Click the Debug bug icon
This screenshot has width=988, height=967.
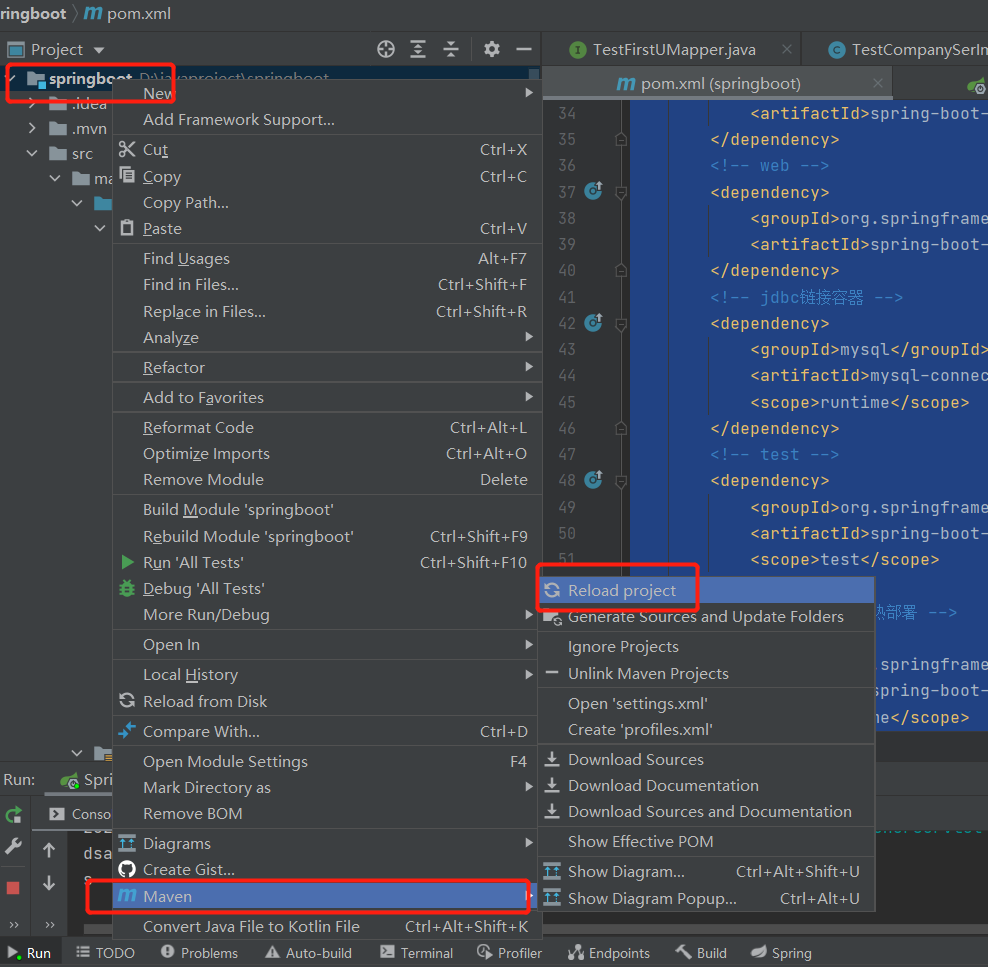pos(127,588)
